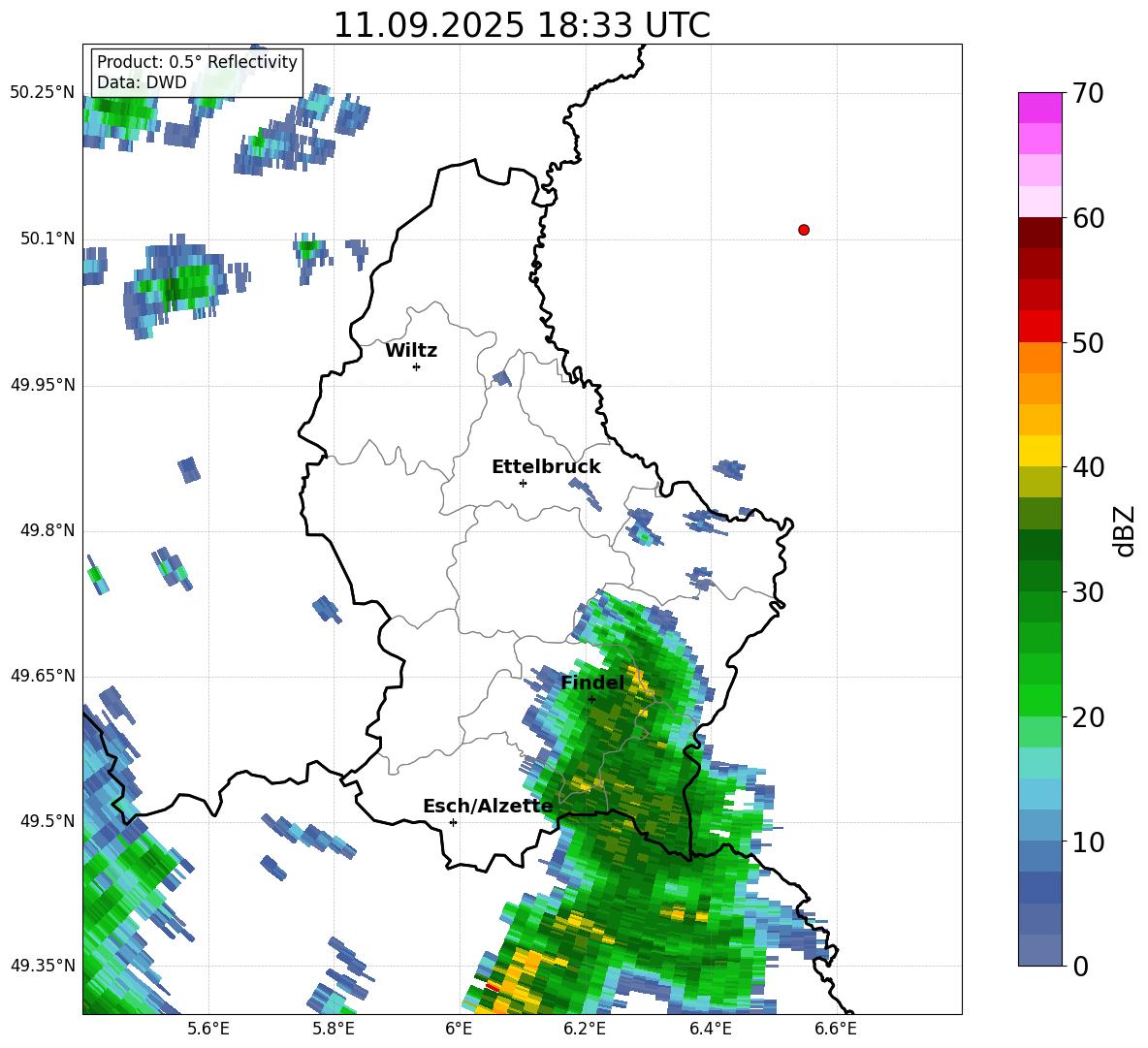Click the magenta top swatch of the colorbar
Screen dimensions: 1148x1048
point(1039,108)
